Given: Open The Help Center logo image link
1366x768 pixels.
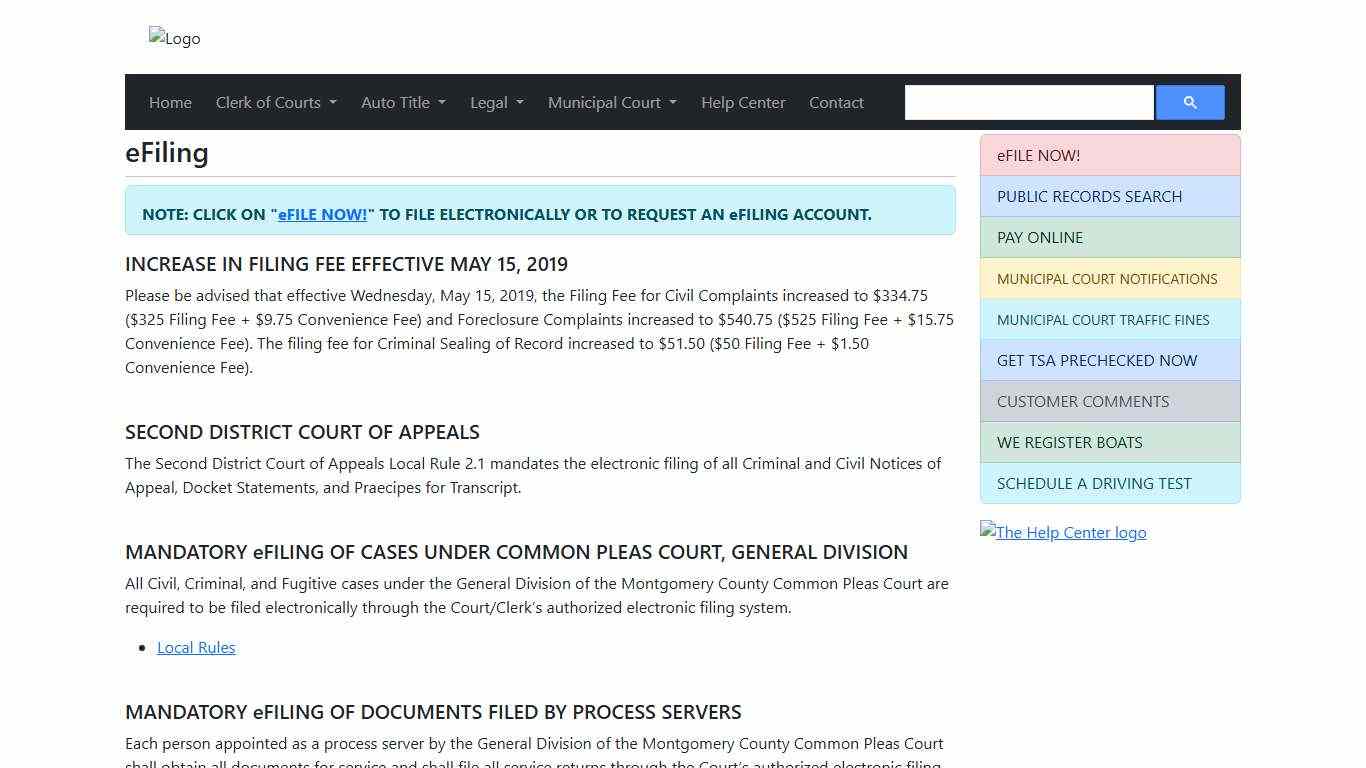Looking at the screenshot, I should 1063,532.
